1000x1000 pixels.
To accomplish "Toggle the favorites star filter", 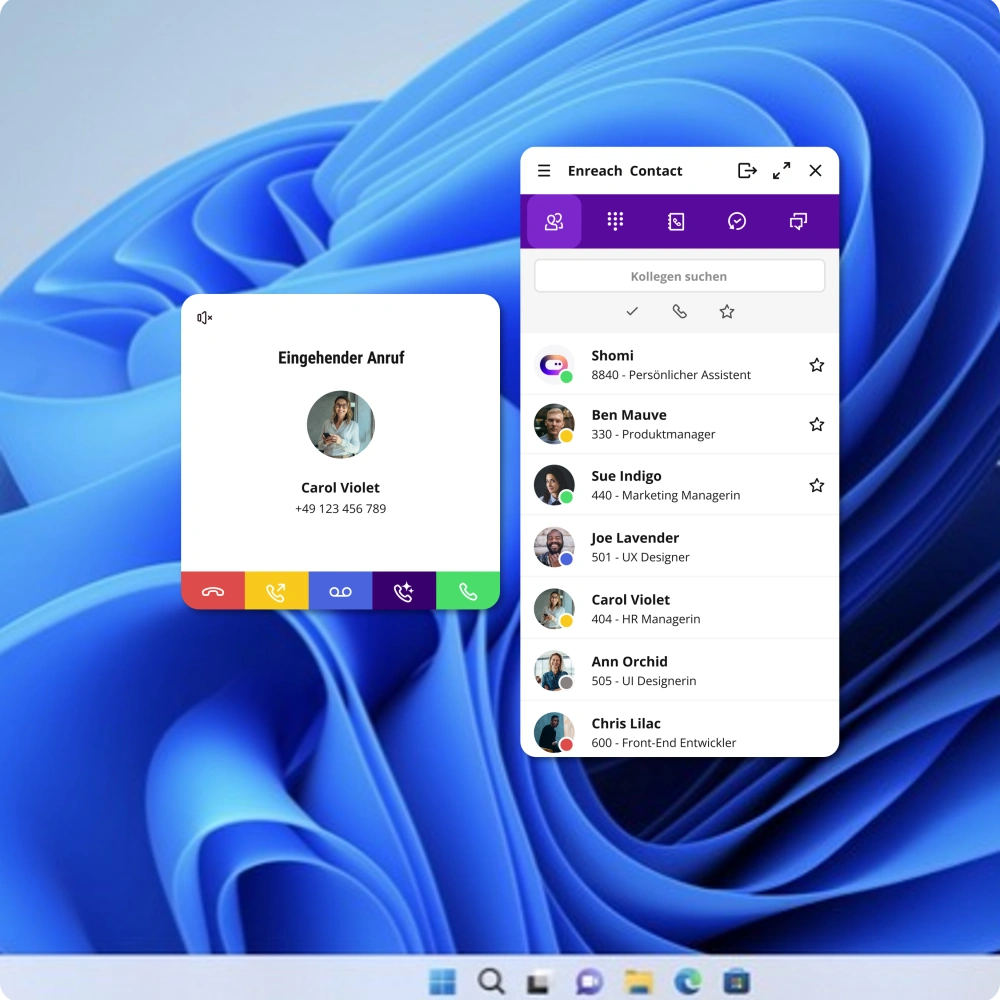I will pos(727,312).
